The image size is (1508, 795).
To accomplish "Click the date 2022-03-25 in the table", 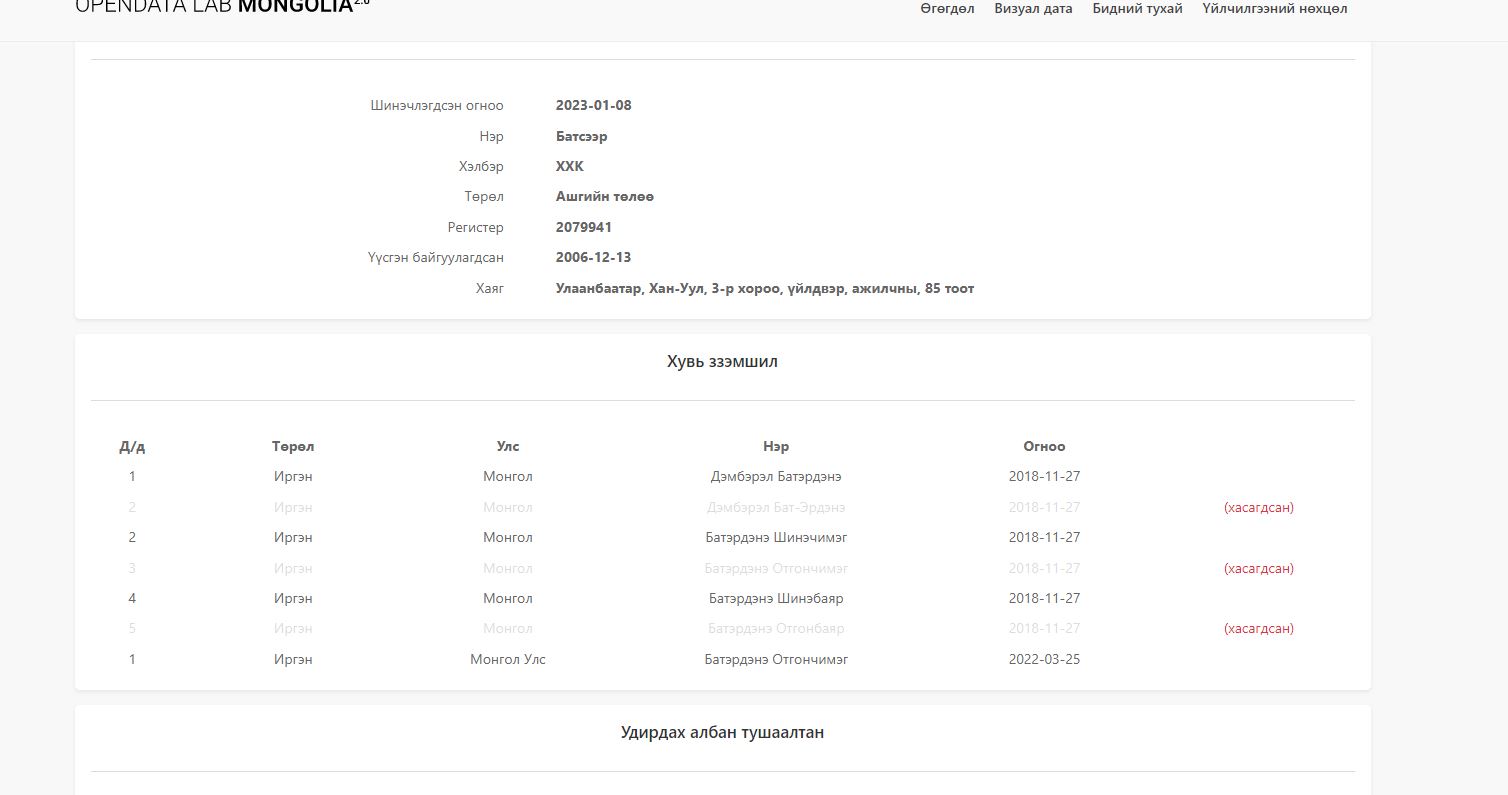I will click(x=1044, y=659).
